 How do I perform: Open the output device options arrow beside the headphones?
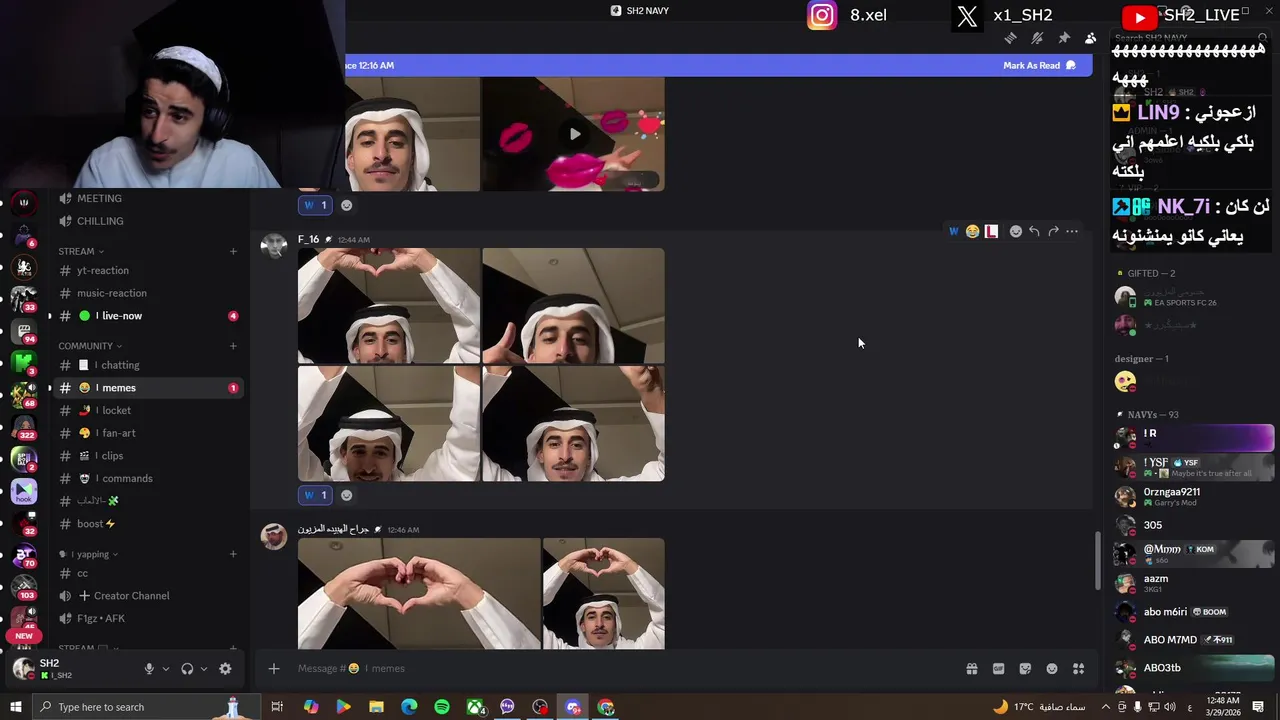pyautogui.click(x=204, y=669)
